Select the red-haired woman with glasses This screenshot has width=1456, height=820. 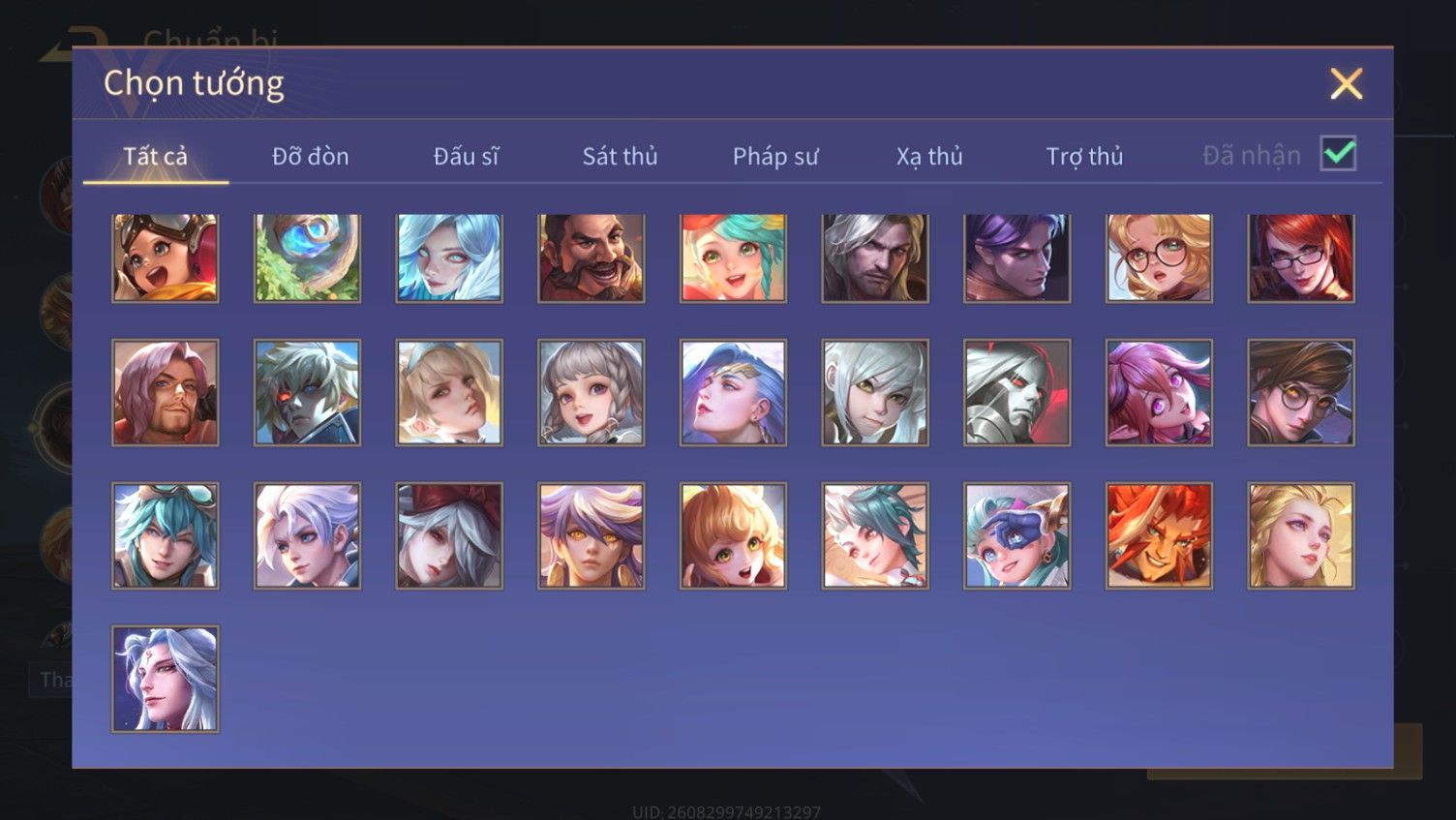pos(1301,258)
